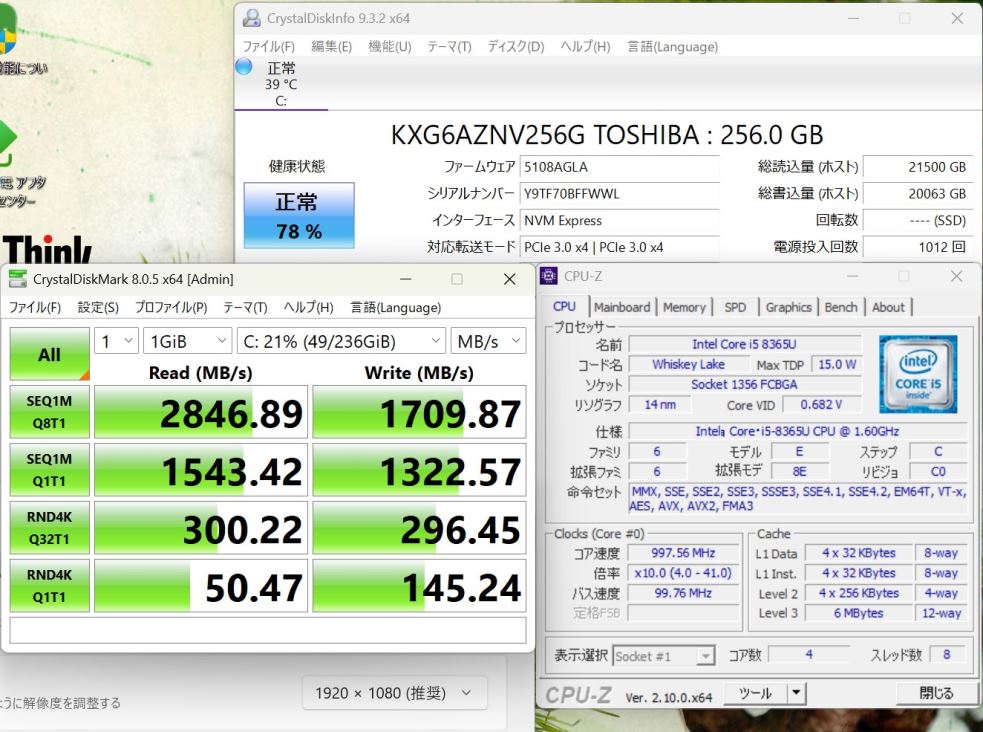Click the CPU-Z app icon in title bar
The height and width of the screenshot is (732, 983).
click(549, 276)
